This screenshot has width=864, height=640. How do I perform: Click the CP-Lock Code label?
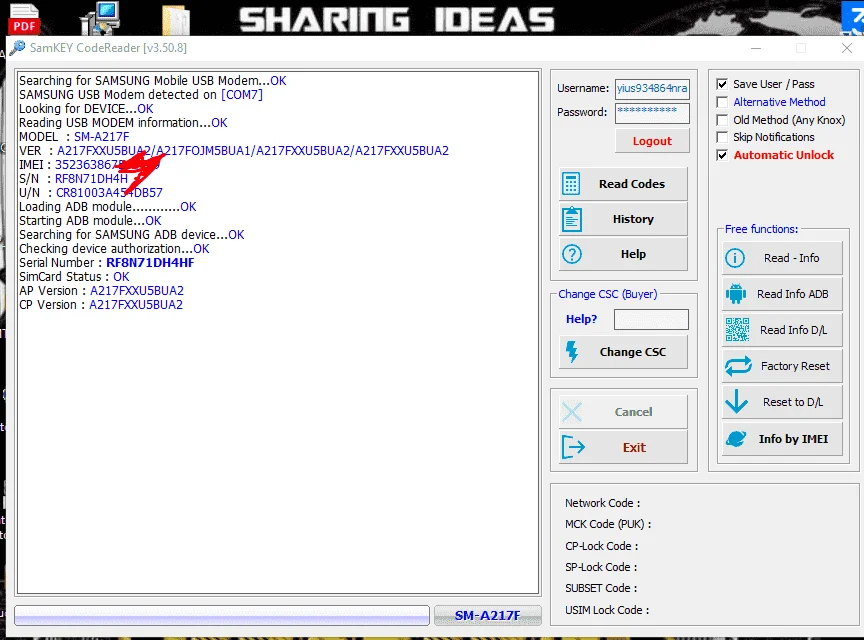coord(601,546)
